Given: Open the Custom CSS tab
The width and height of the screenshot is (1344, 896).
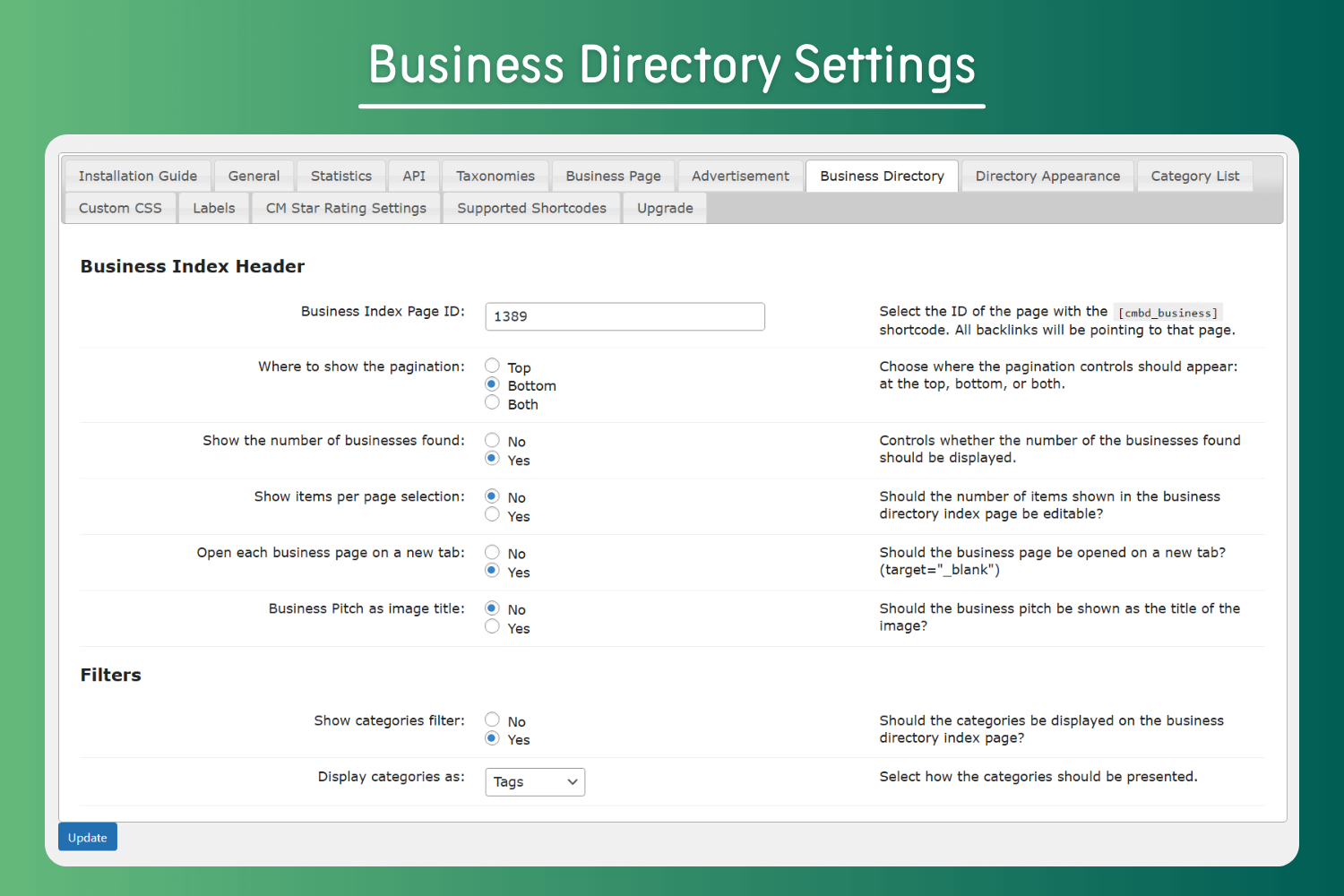Looking at the screenshot, I should (x=120, y=208).
